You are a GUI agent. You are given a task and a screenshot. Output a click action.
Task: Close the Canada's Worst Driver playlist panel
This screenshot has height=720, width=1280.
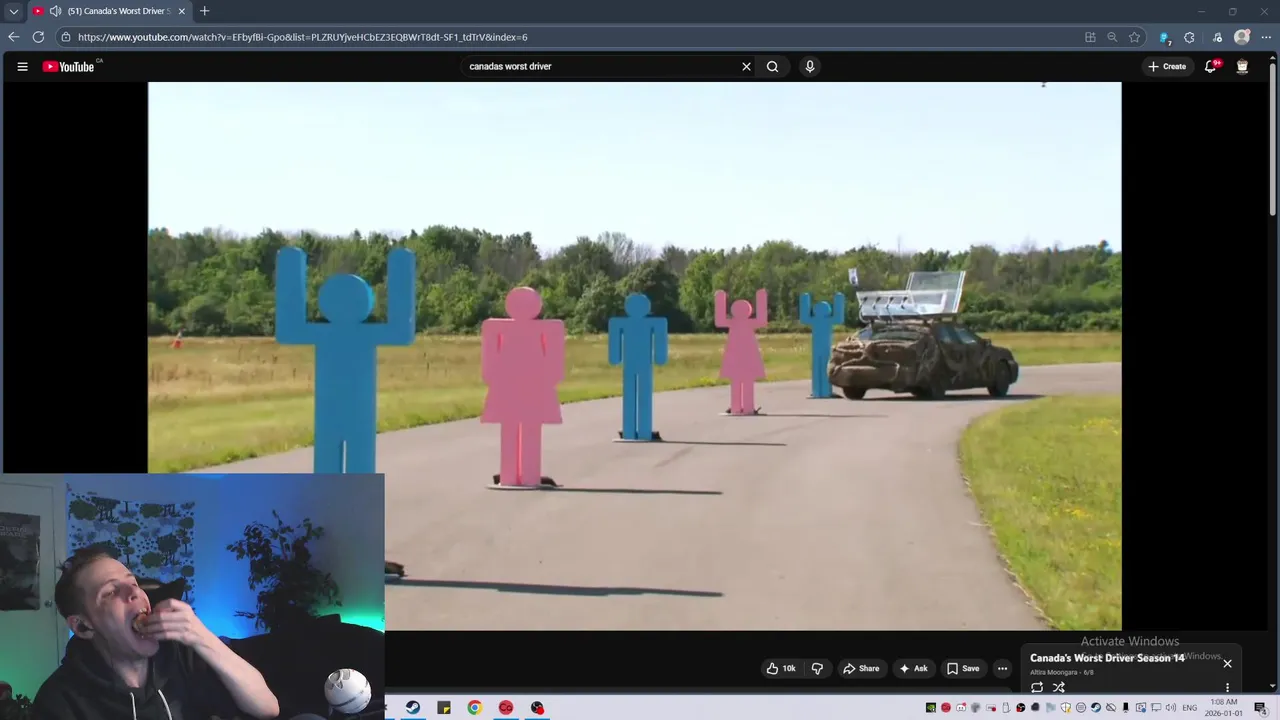pos(1227,663)
